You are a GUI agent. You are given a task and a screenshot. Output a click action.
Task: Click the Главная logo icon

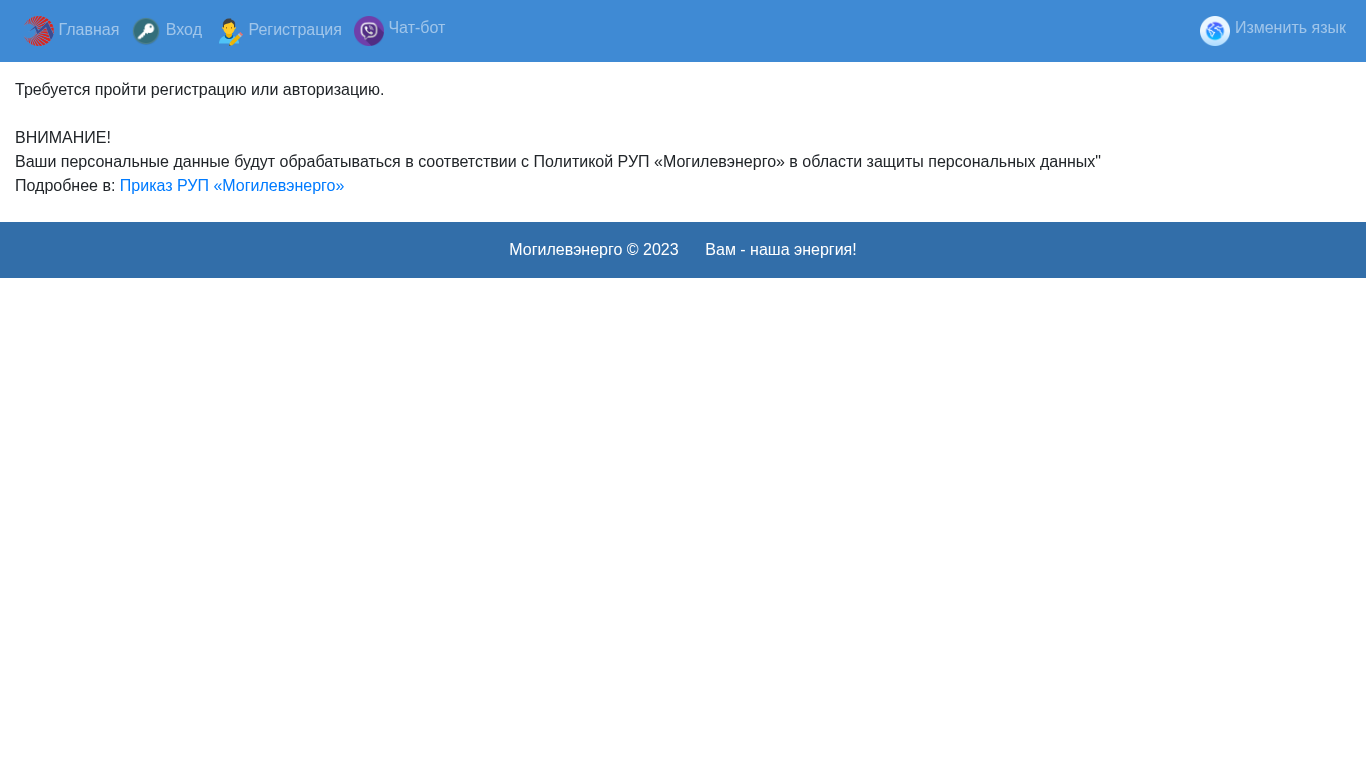[x=39, y=31]
